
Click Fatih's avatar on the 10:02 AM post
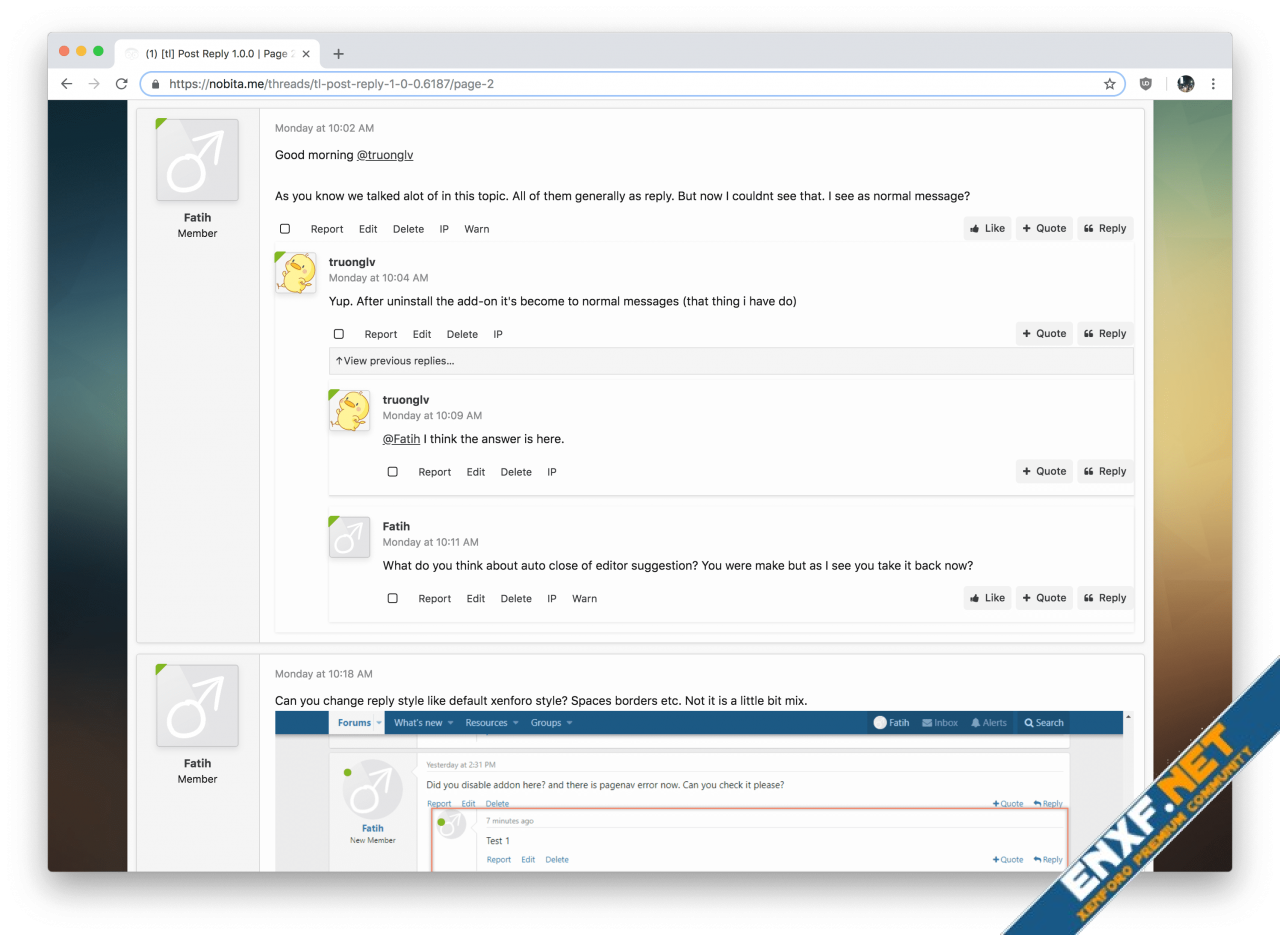coord(197,160)
